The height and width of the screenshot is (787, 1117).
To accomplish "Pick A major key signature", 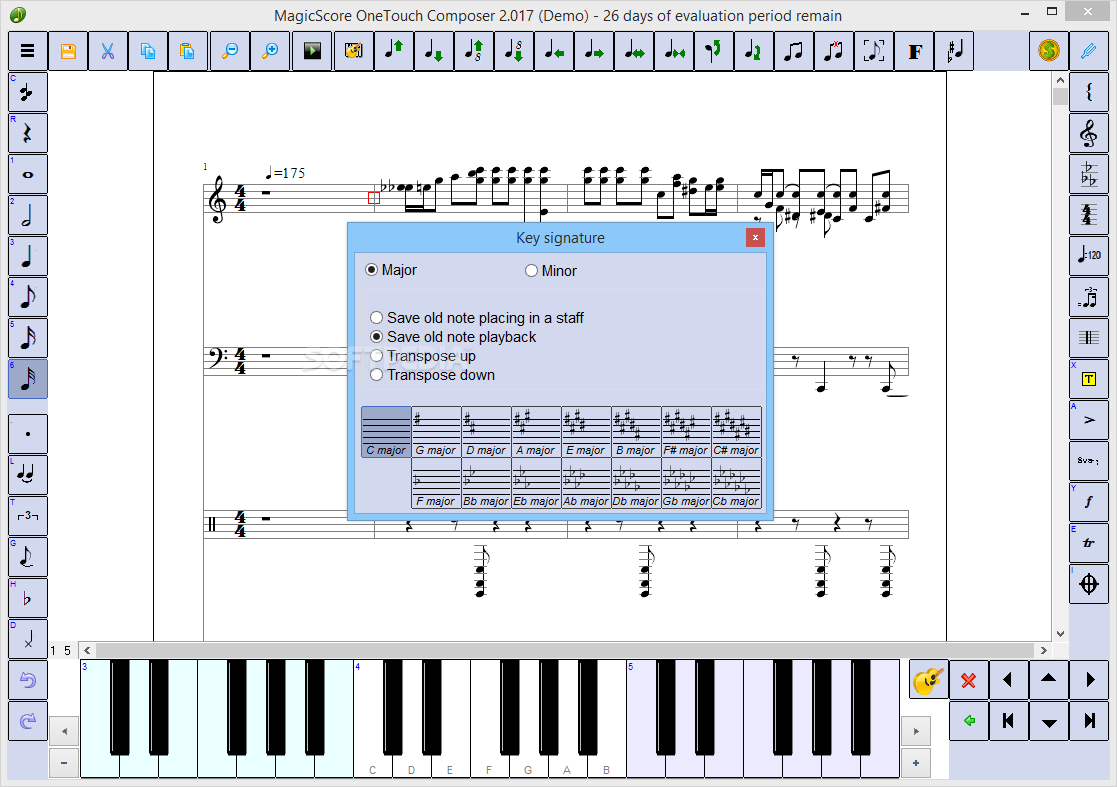I will coord(536,432).
